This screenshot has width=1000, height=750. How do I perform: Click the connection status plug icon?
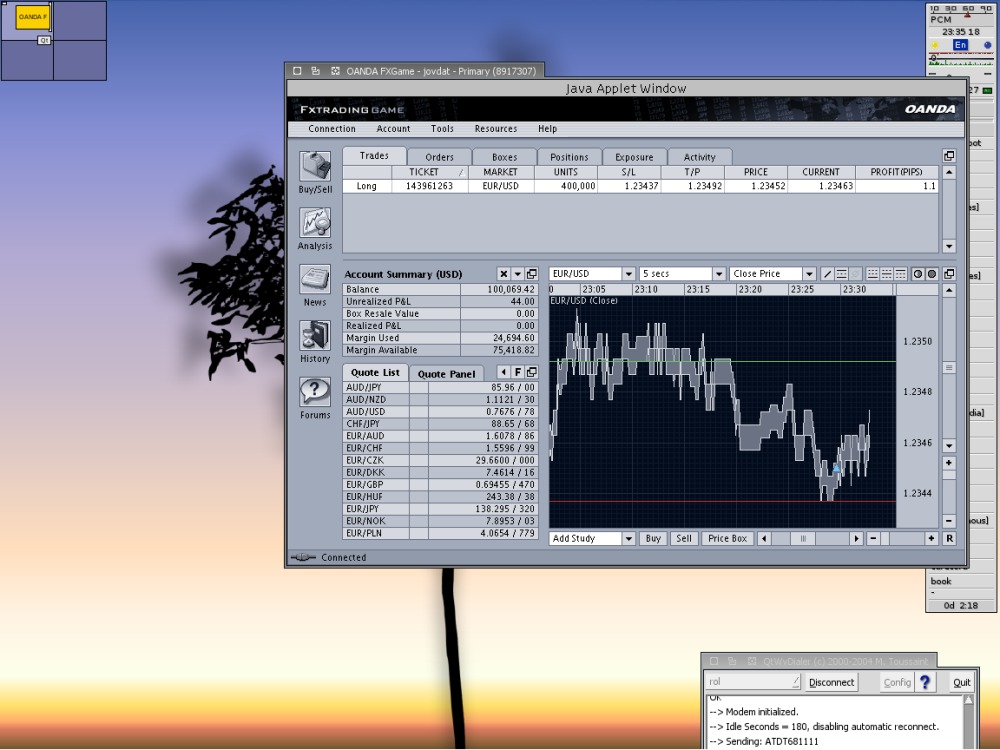pos(304,557)
